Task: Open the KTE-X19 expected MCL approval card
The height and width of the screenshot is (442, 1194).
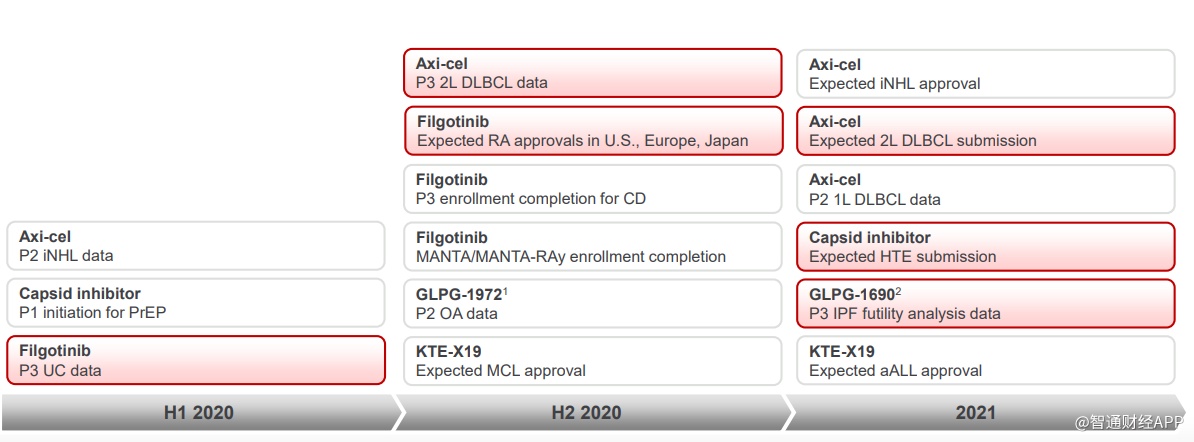Action: 592,360
